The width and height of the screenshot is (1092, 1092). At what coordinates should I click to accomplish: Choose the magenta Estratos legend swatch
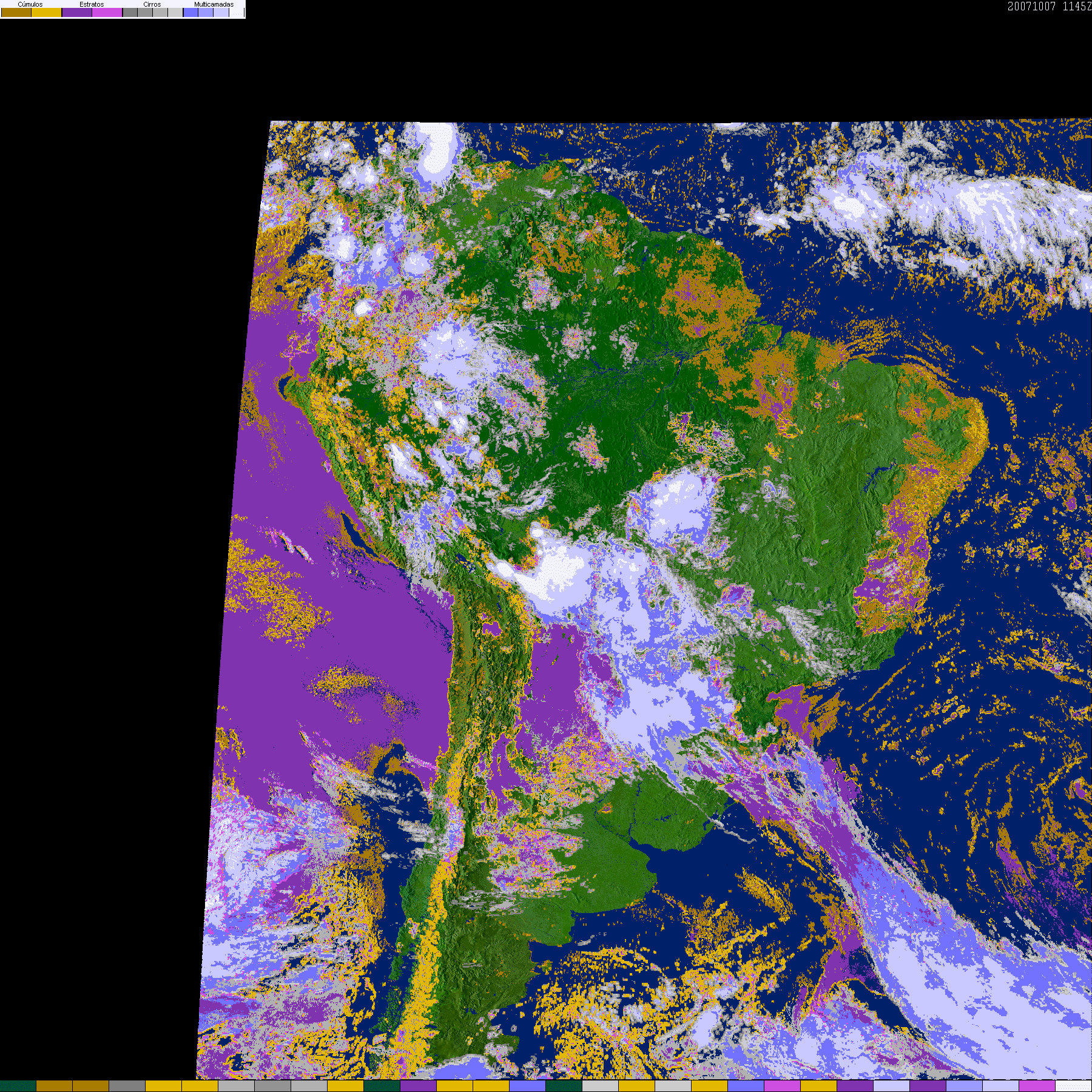pos(107,13)
